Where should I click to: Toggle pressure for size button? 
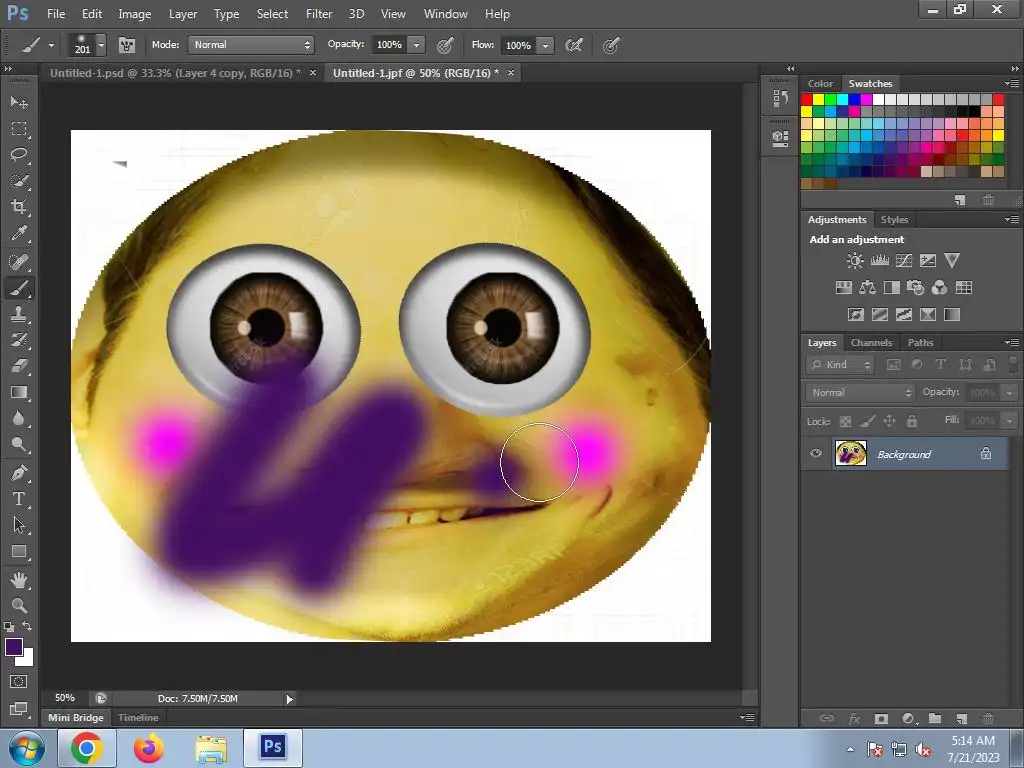(x=611, y=45)
